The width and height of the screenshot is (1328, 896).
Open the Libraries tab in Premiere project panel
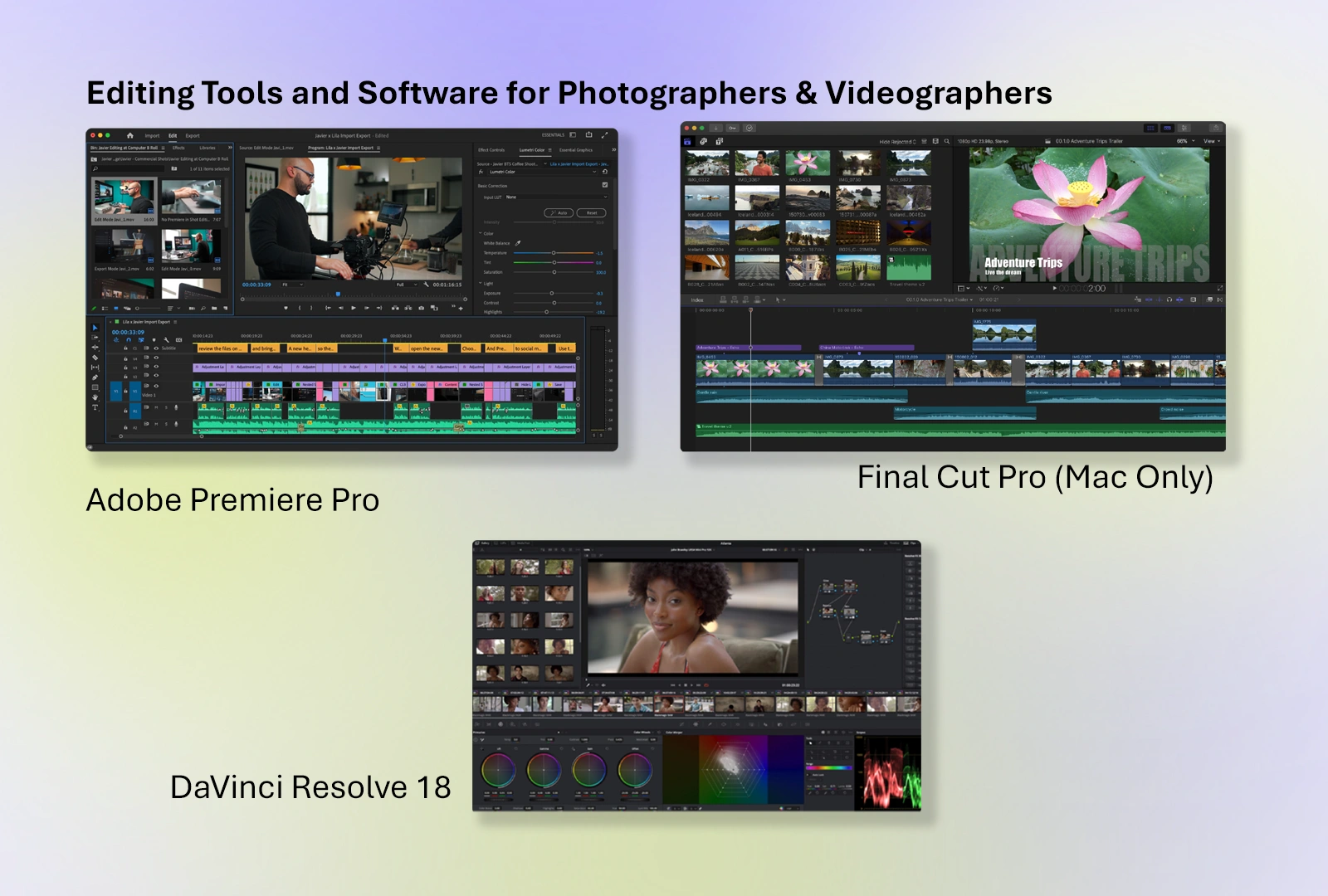tap(207, 148)
